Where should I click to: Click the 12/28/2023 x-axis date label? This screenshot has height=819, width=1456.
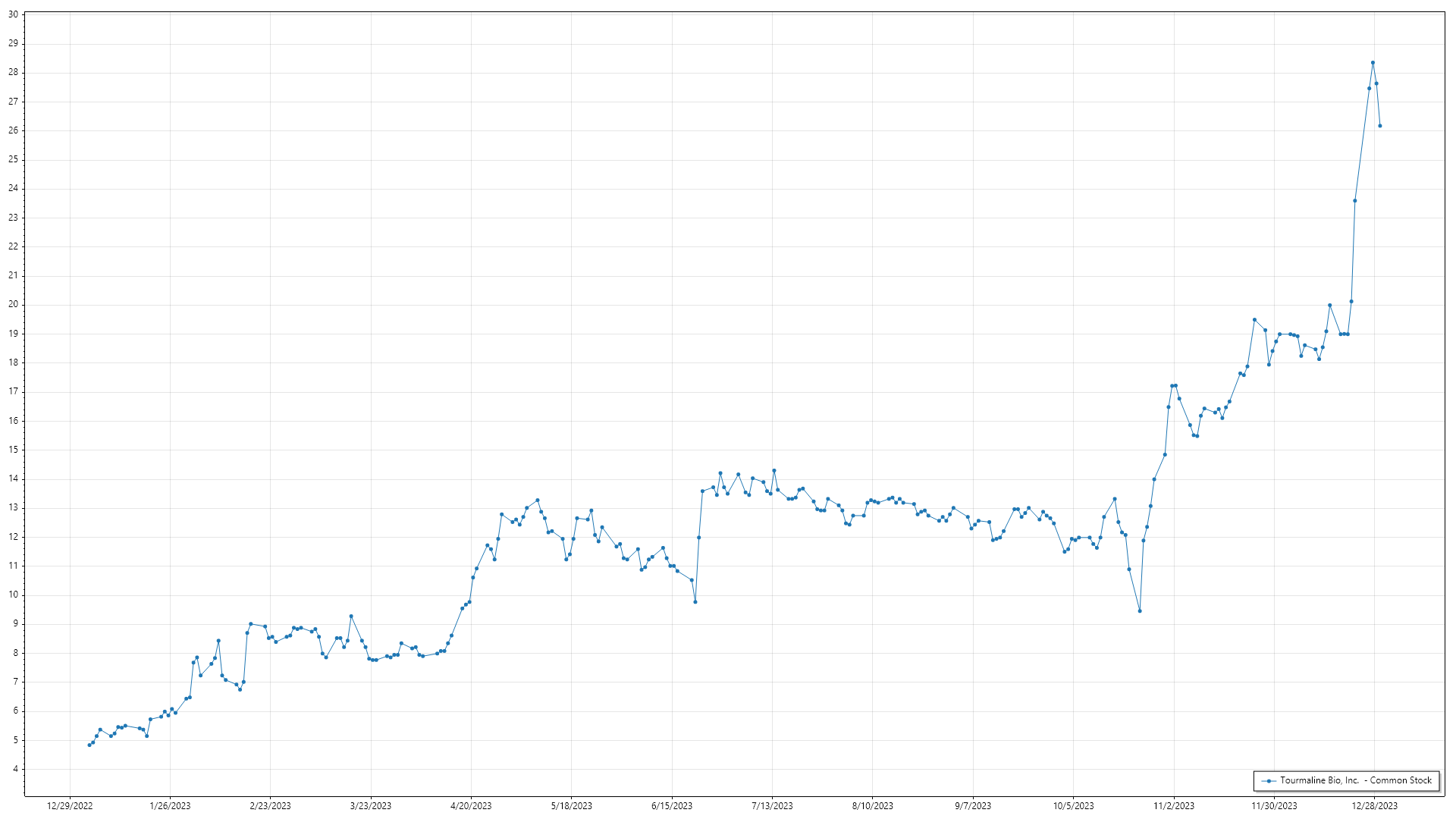pyautogui.click(x=1375, y=806)
